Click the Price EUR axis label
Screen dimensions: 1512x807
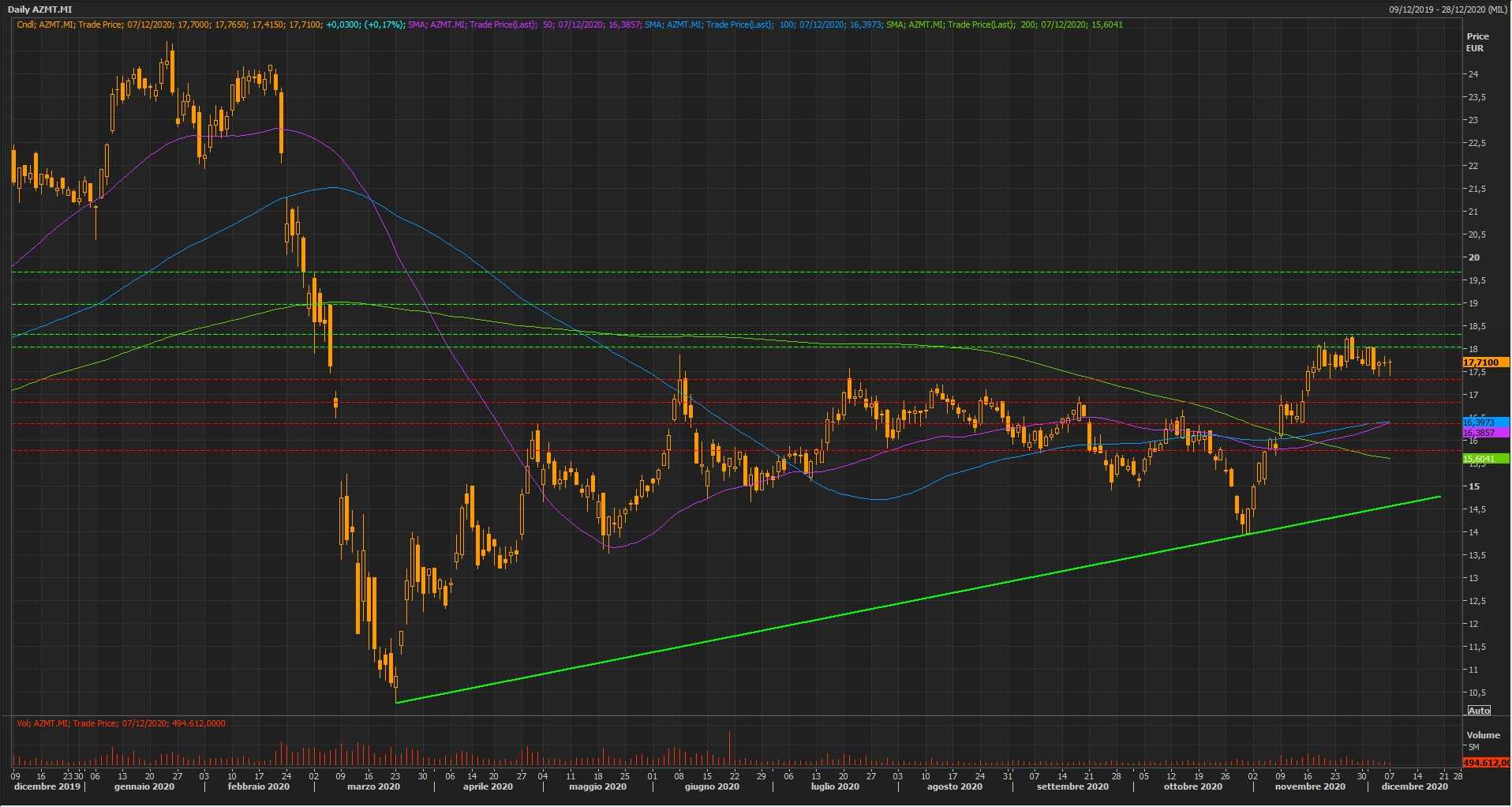1476,42
